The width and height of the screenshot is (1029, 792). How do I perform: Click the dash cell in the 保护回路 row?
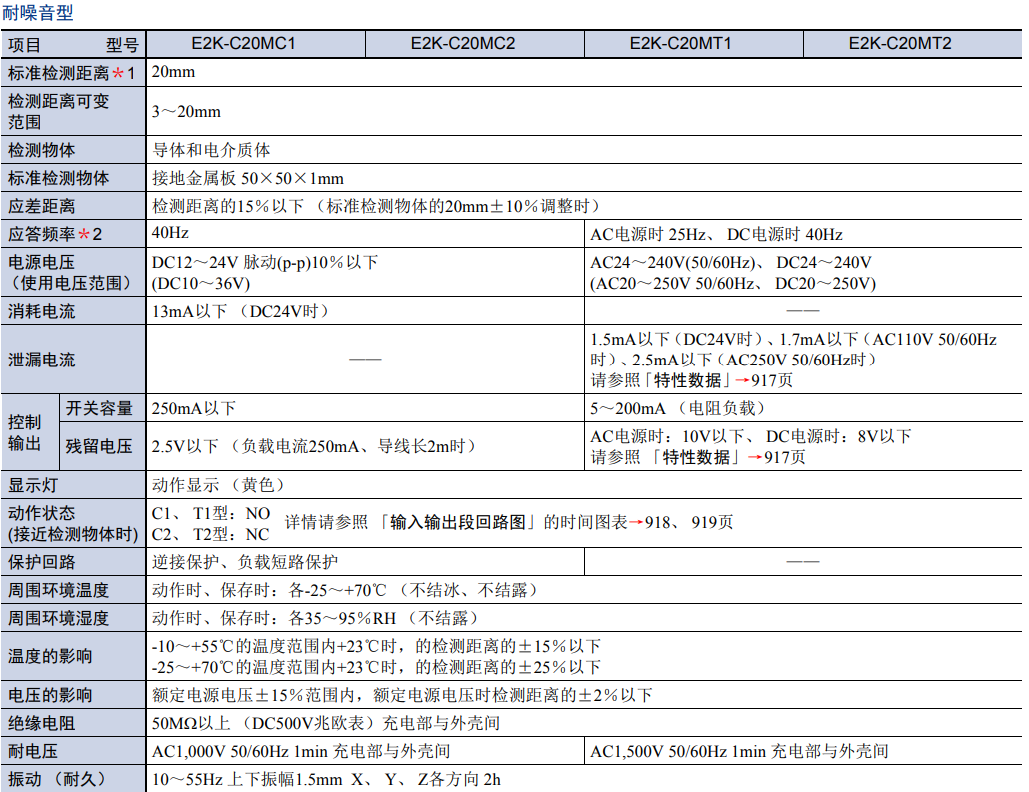(x=803, y=562)
